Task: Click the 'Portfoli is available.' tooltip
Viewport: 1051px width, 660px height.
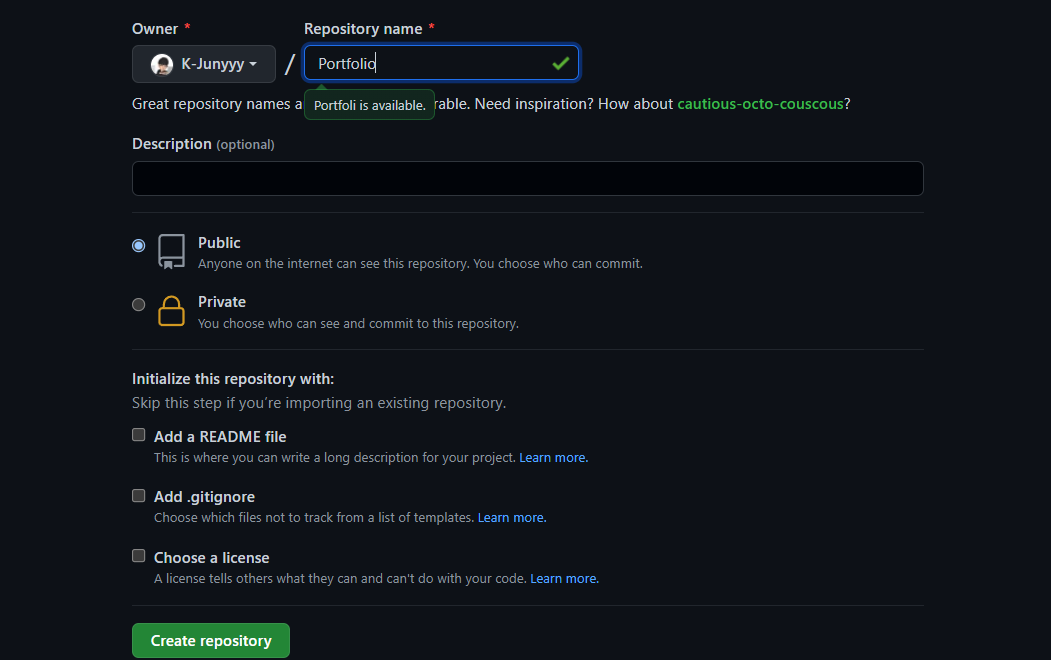Action: [x=369, y=105]
